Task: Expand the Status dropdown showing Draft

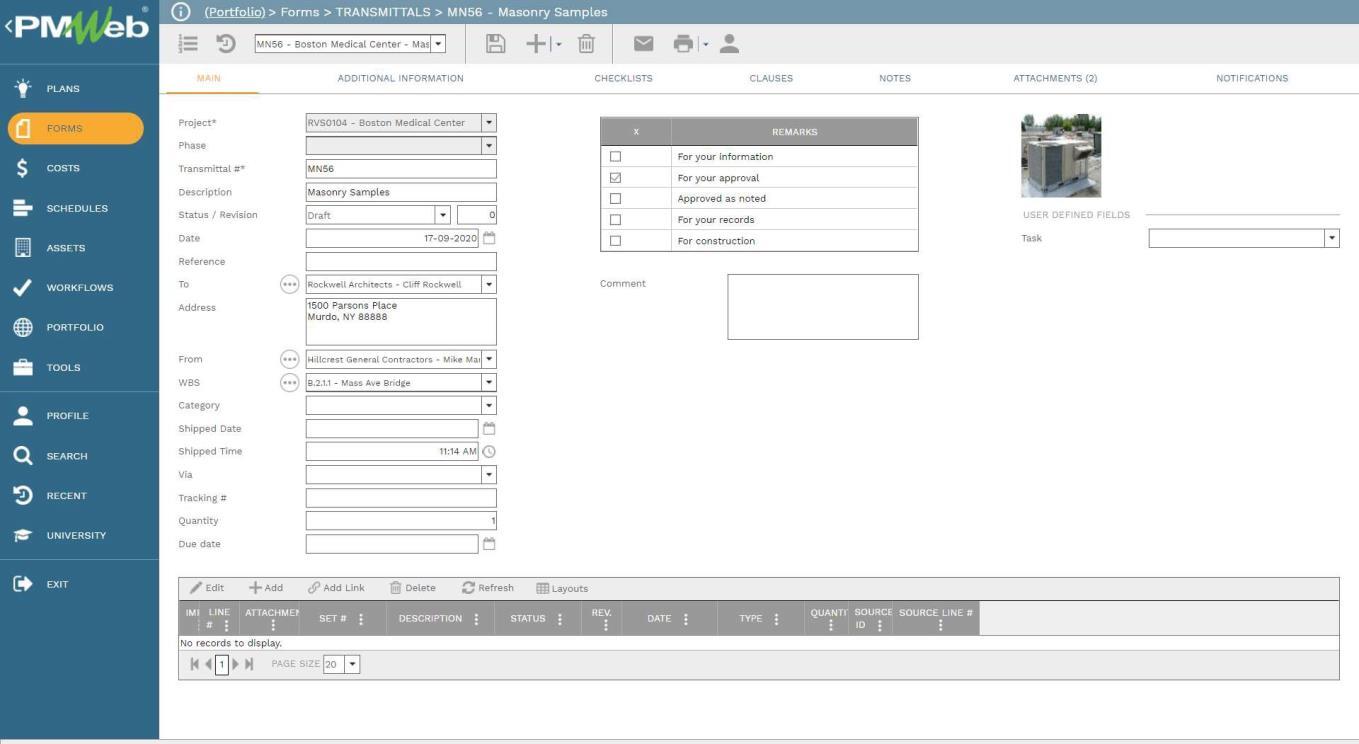Action: pos(442,215)
